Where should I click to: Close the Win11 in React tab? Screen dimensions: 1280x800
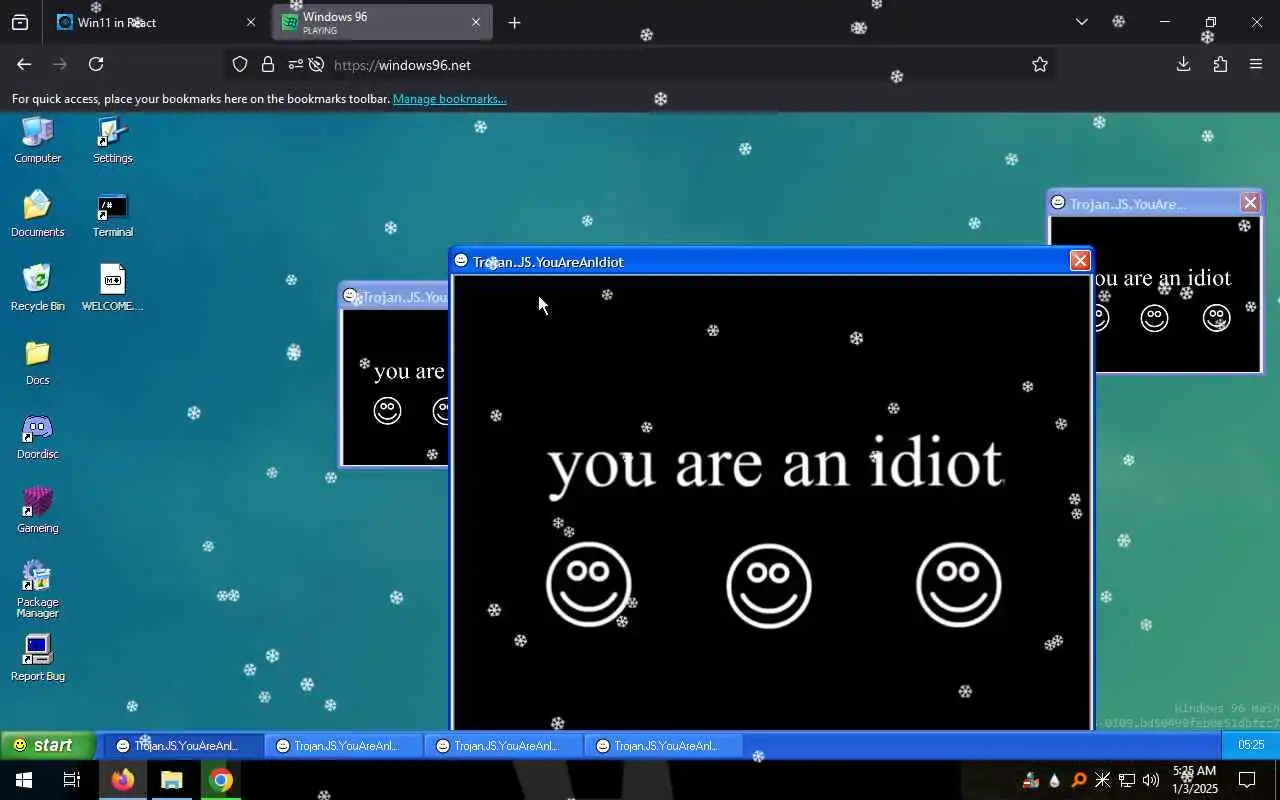click(x=251, y=22)
